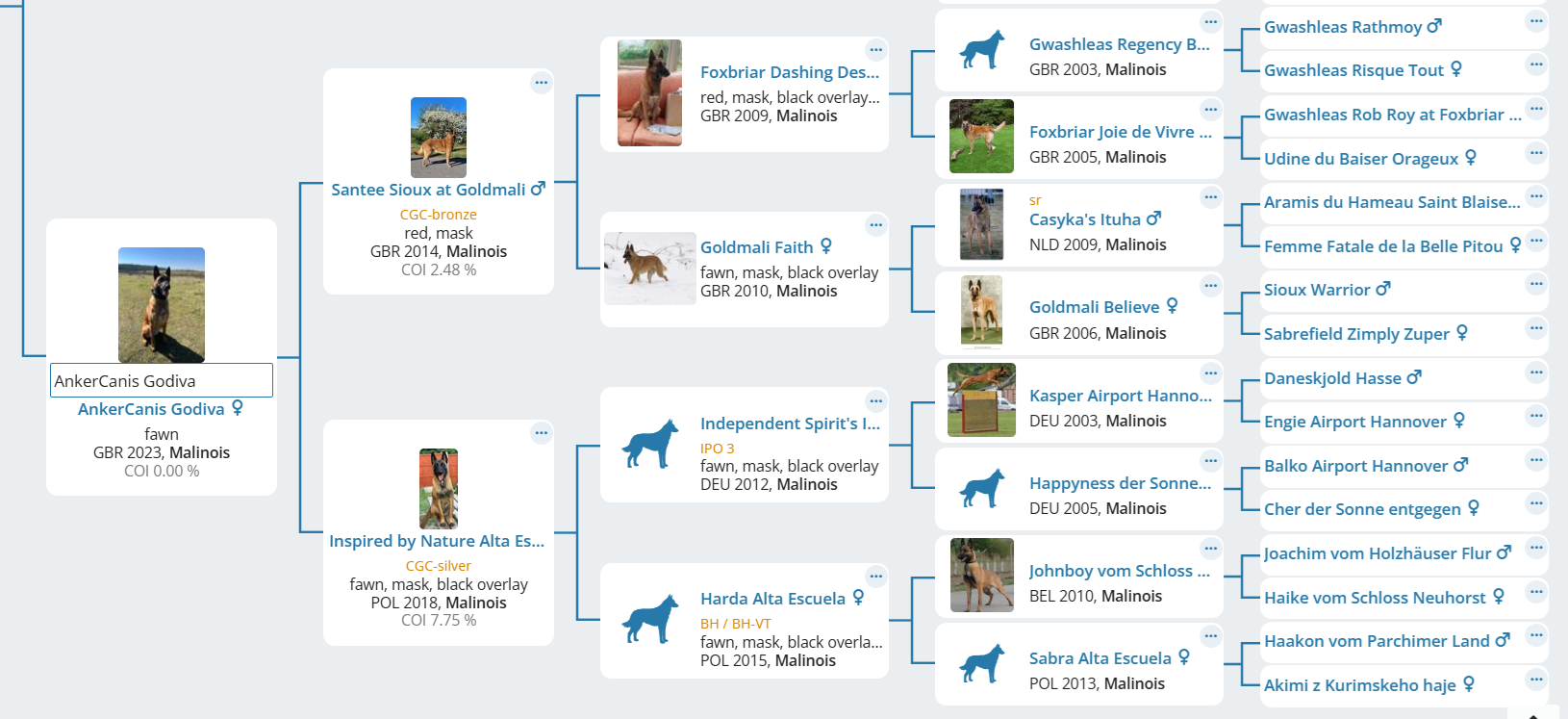Click the AnkerCanis Godiva name input field
Image resolution: width=1568 pixels, height=719 pixels.
pos(162,381)
